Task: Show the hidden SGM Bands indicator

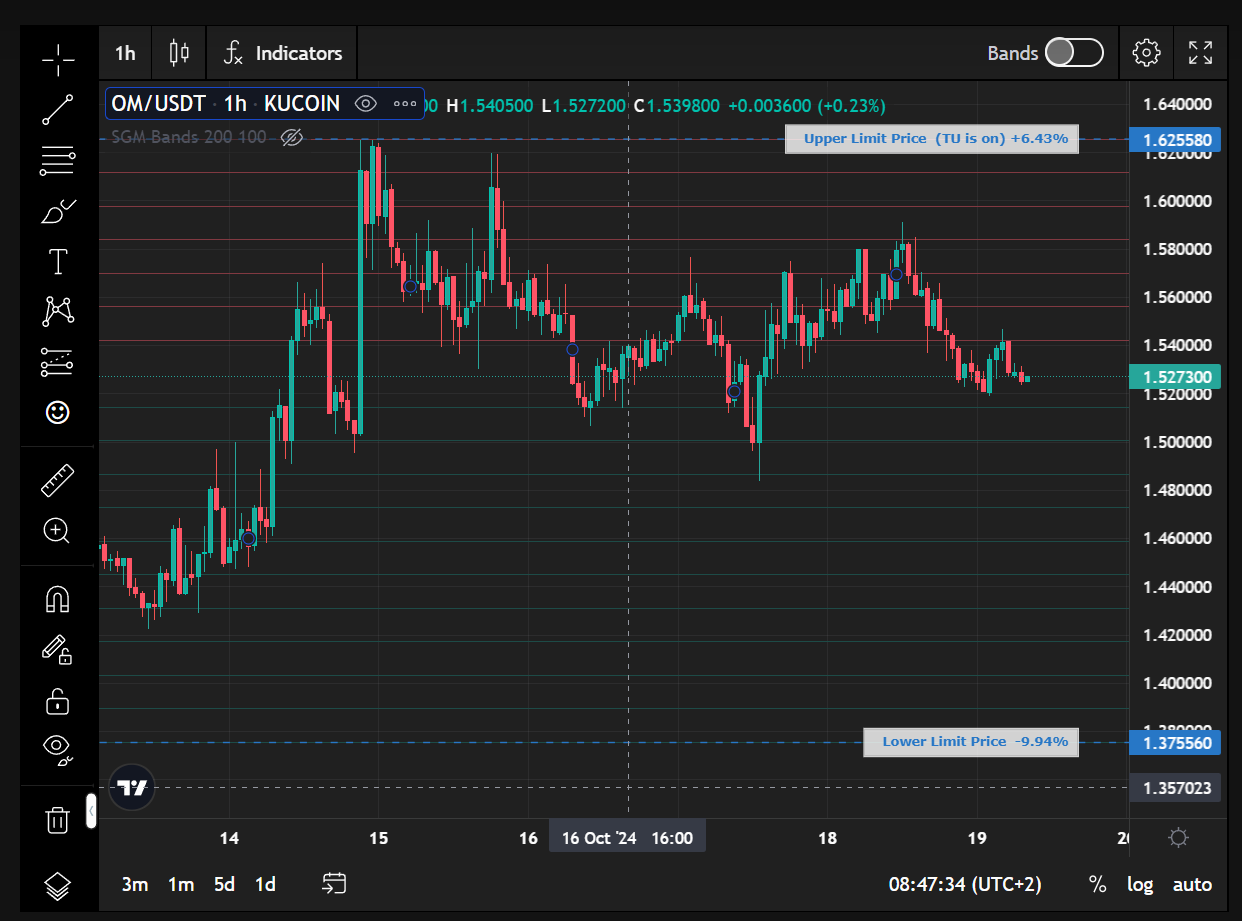Action: pos(291,137)
